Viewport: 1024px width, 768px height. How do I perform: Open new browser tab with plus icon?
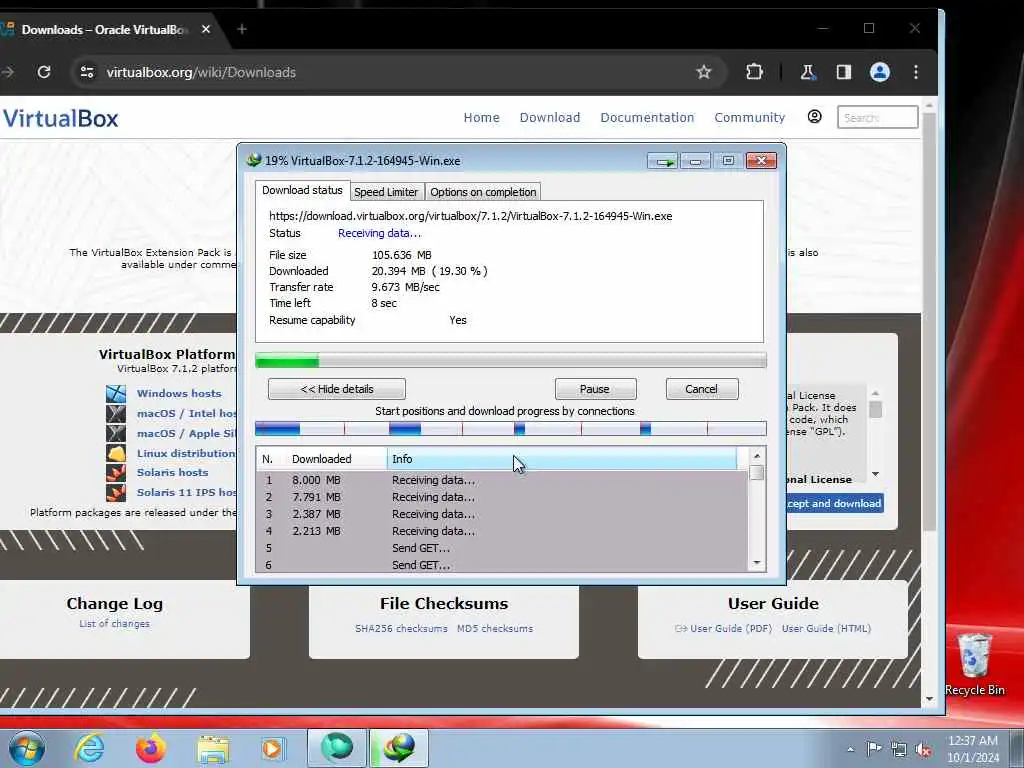[242, 29]
